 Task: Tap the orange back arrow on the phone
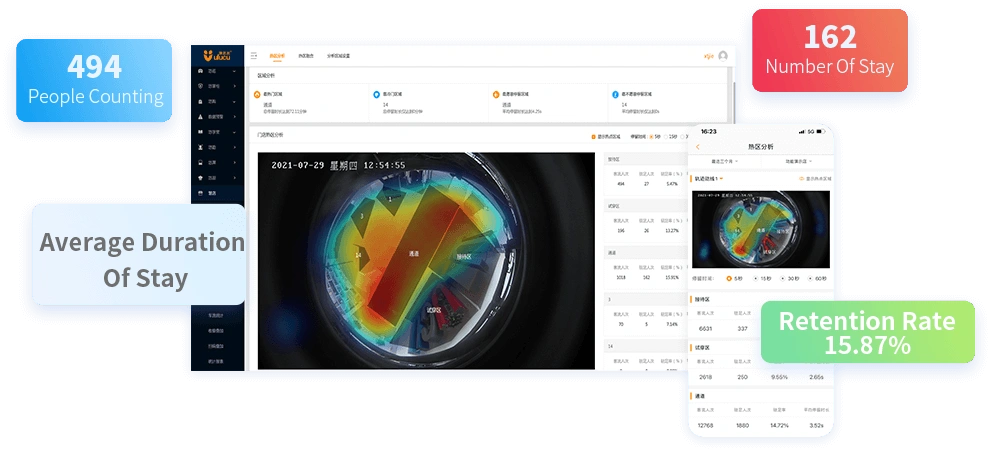698,147
